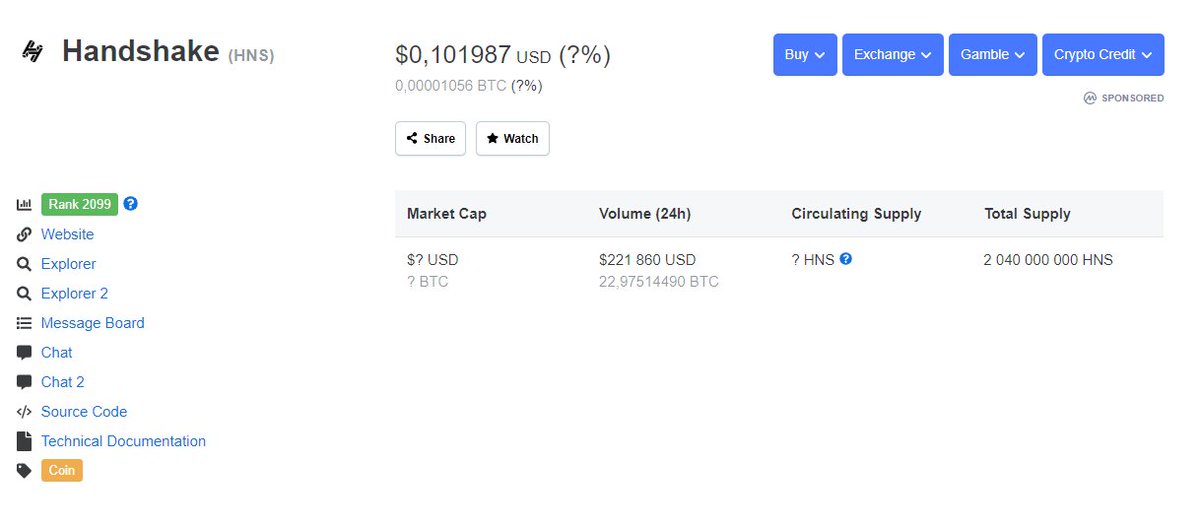1199x529 pixels.
Task: Click the green Rank 2099 badge
Action: [x=80, y=204]
